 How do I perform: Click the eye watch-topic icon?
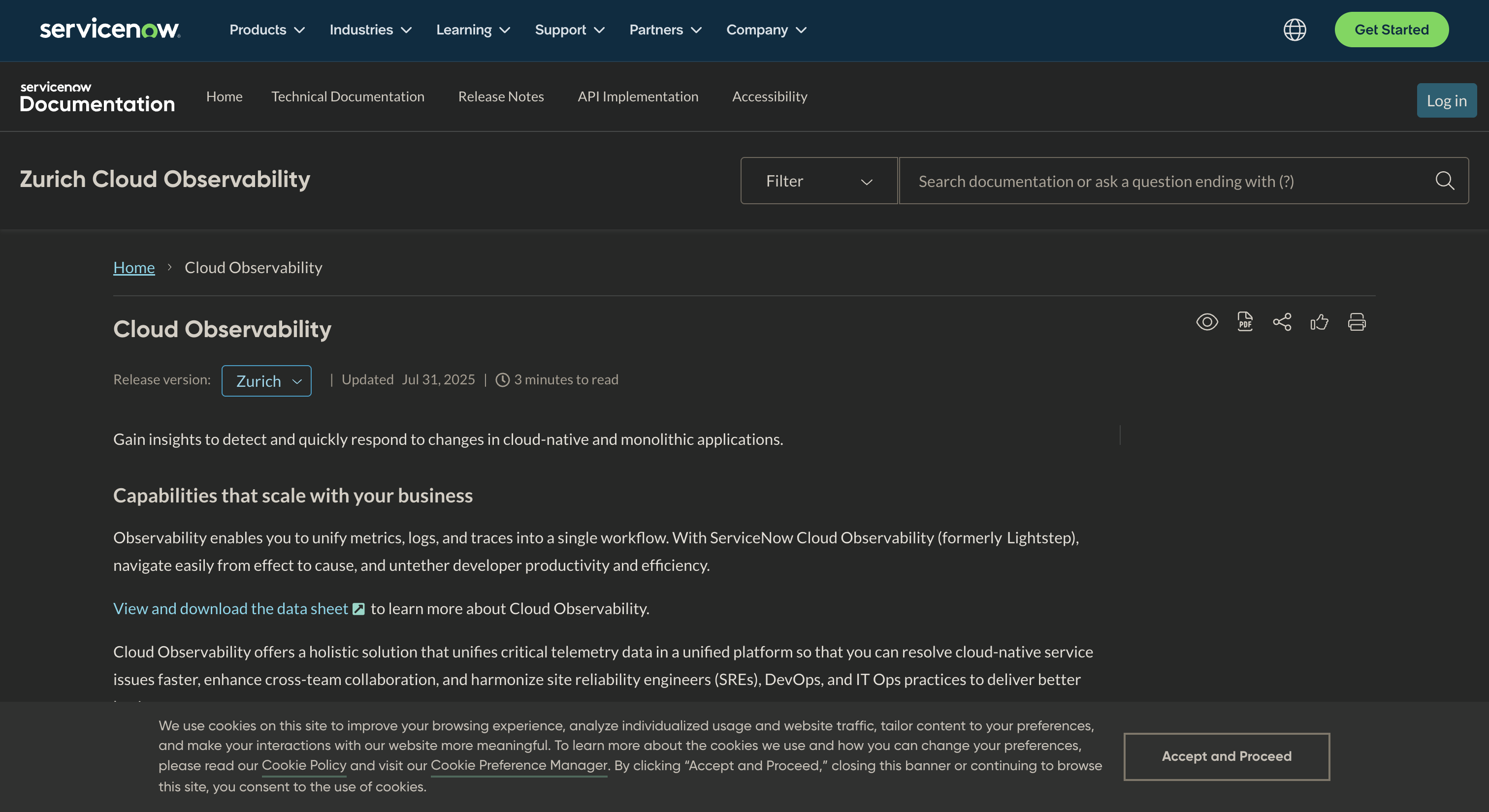click(1206, 322)
